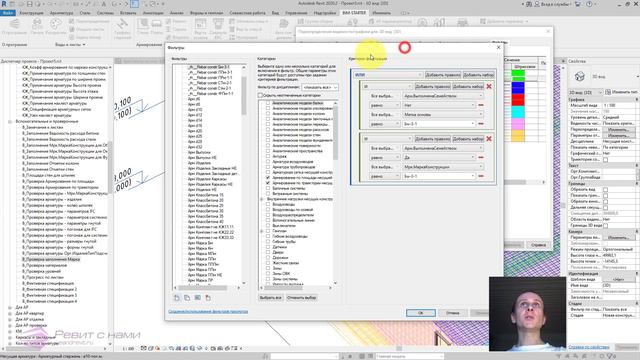Close the Фильтры dialog with its X
This screenshot has height=360, width=640.
click(x=498, y=48)
